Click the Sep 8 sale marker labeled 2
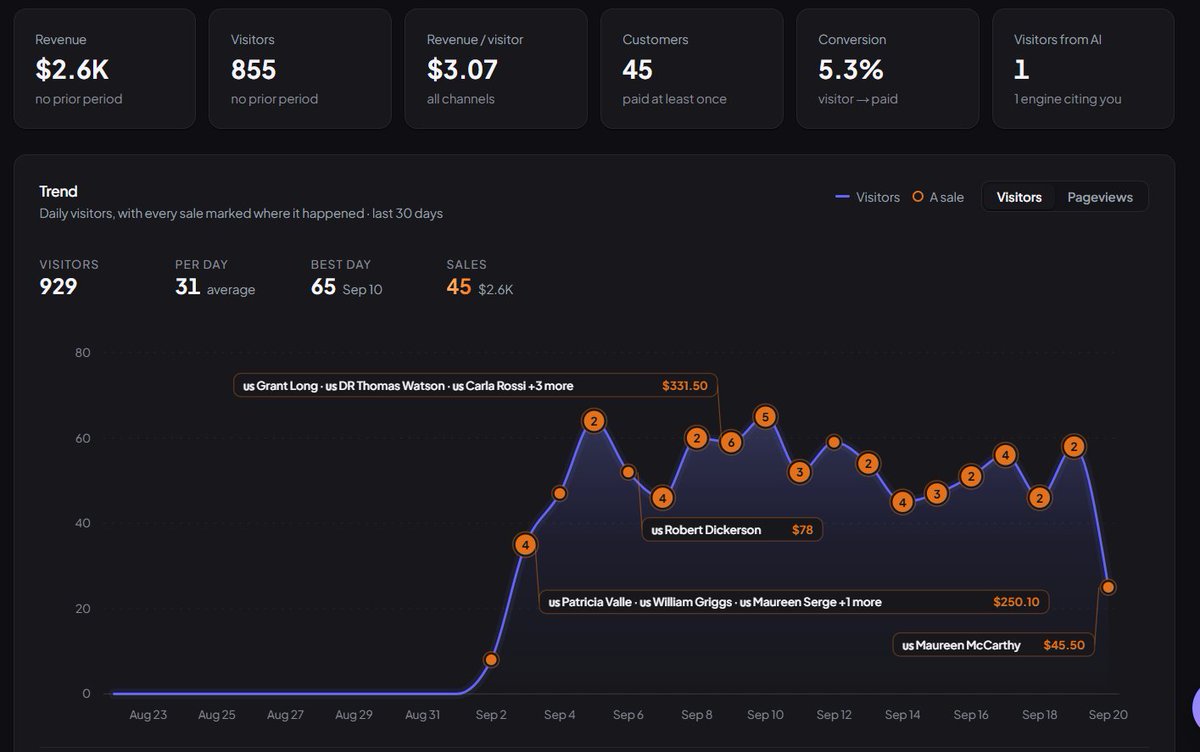 697,438
